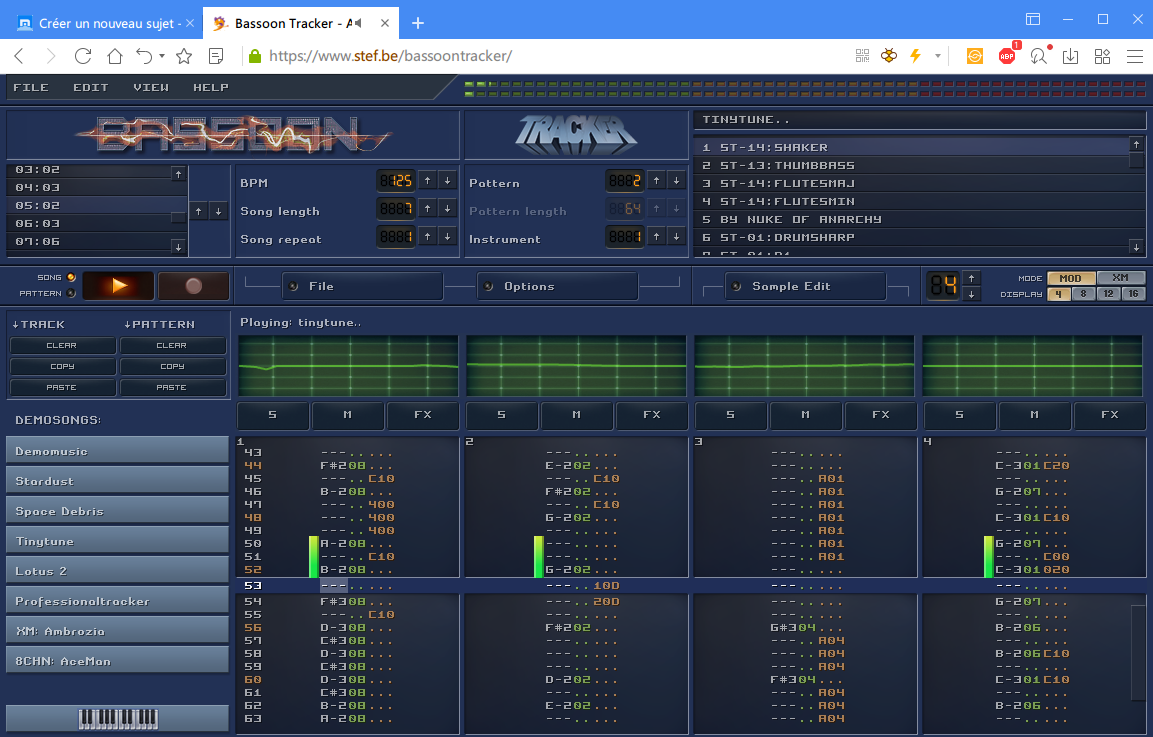The width and height of the screenshot is (1153, 737).
Task: Decrease Song length
Action: pos(447,208)
